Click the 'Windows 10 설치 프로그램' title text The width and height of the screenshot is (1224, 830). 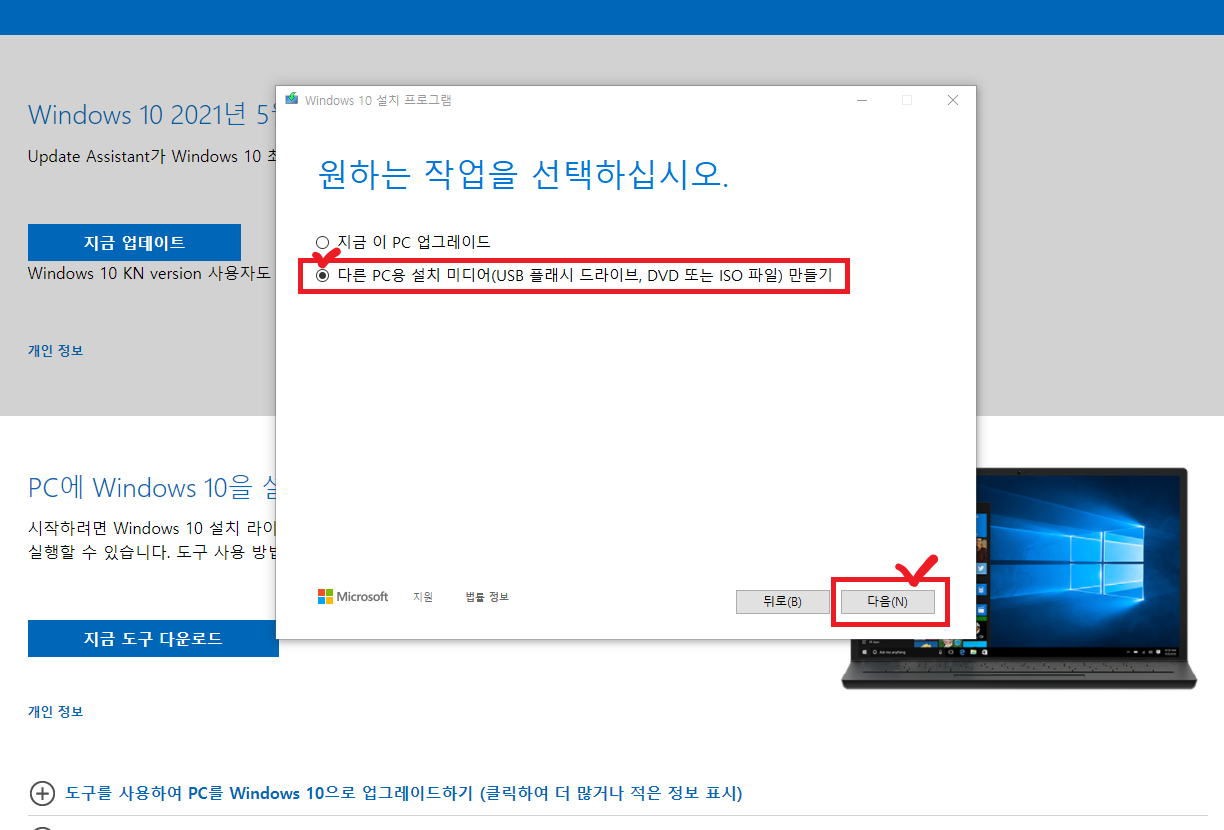click(x=378, y=100)
